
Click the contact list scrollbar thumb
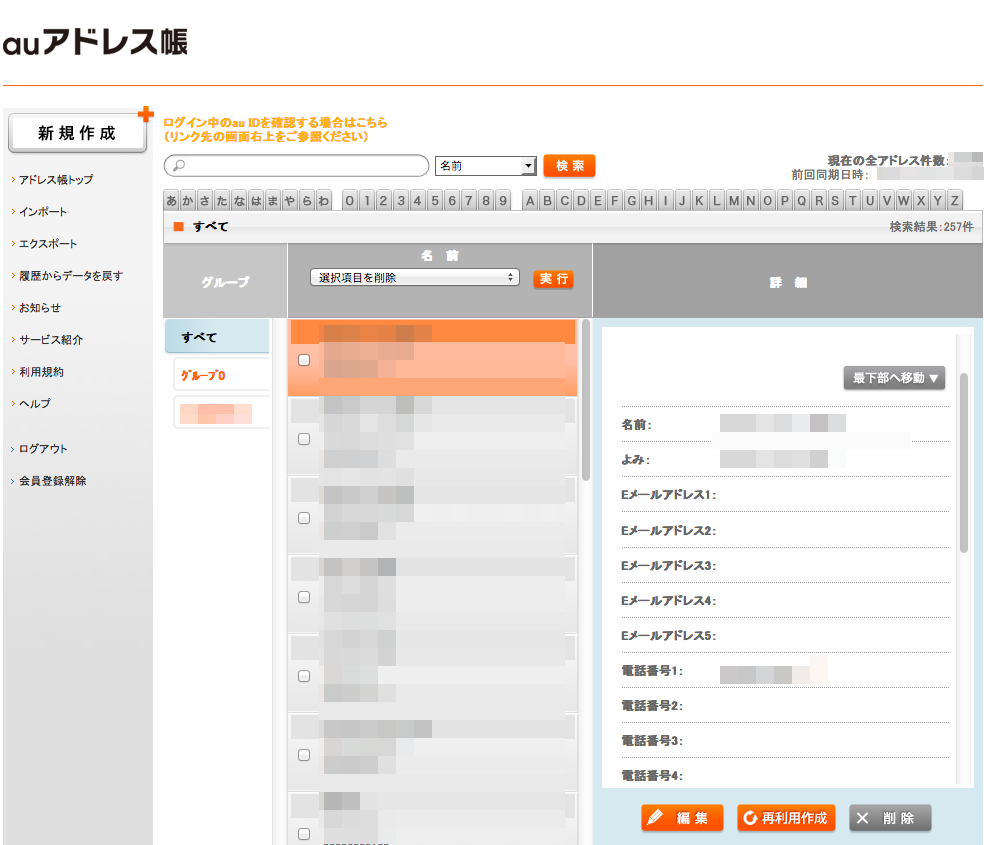pos(586,400)
